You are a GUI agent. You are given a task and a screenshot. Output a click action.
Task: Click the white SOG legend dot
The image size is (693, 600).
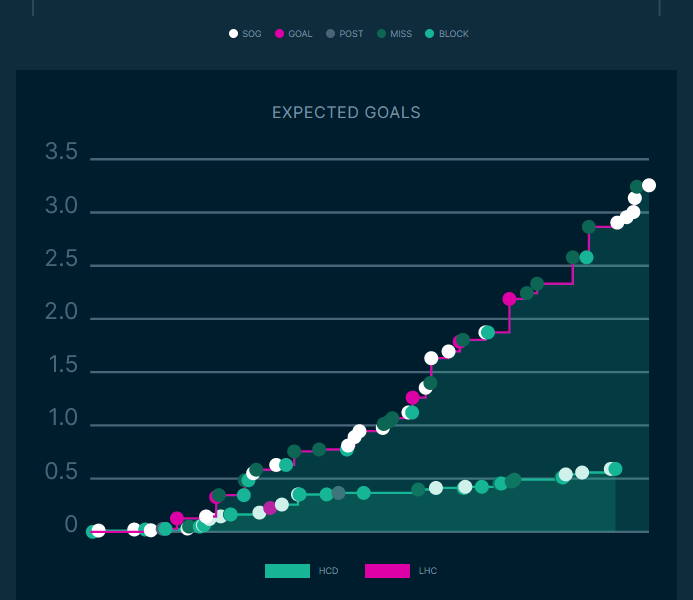(x=233, y=34)
